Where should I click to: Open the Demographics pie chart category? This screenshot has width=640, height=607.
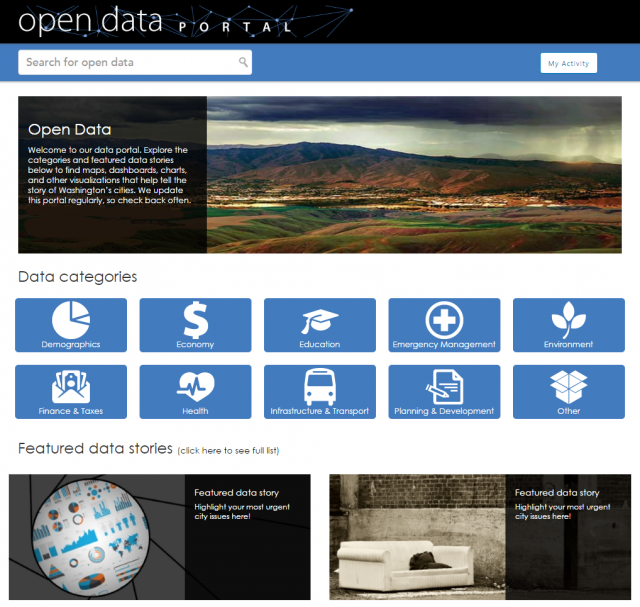point(71,325)
